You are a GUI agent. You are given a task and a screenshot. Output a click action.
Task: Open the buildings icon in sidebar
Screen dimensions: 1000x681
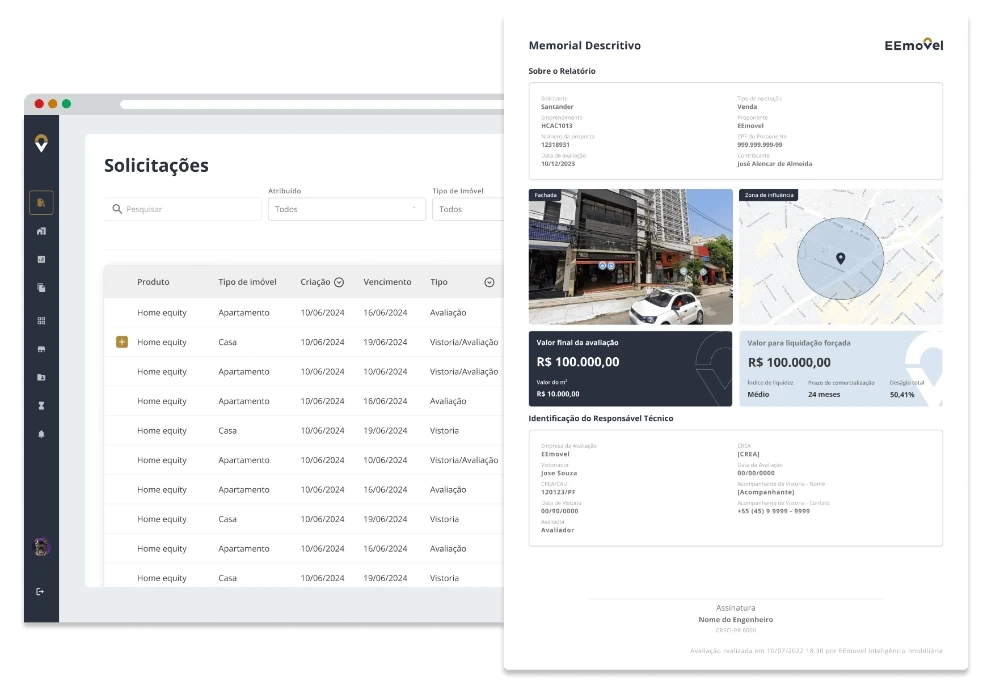coord(41,231)
